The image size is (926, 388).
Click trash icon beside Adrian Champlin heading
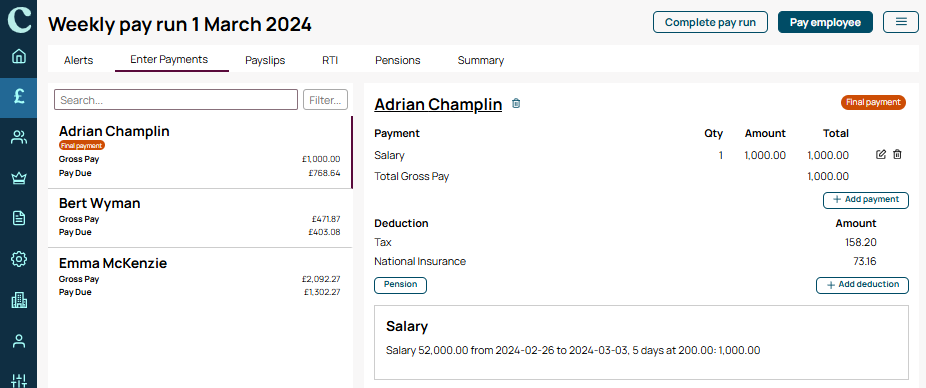[516, 103]
